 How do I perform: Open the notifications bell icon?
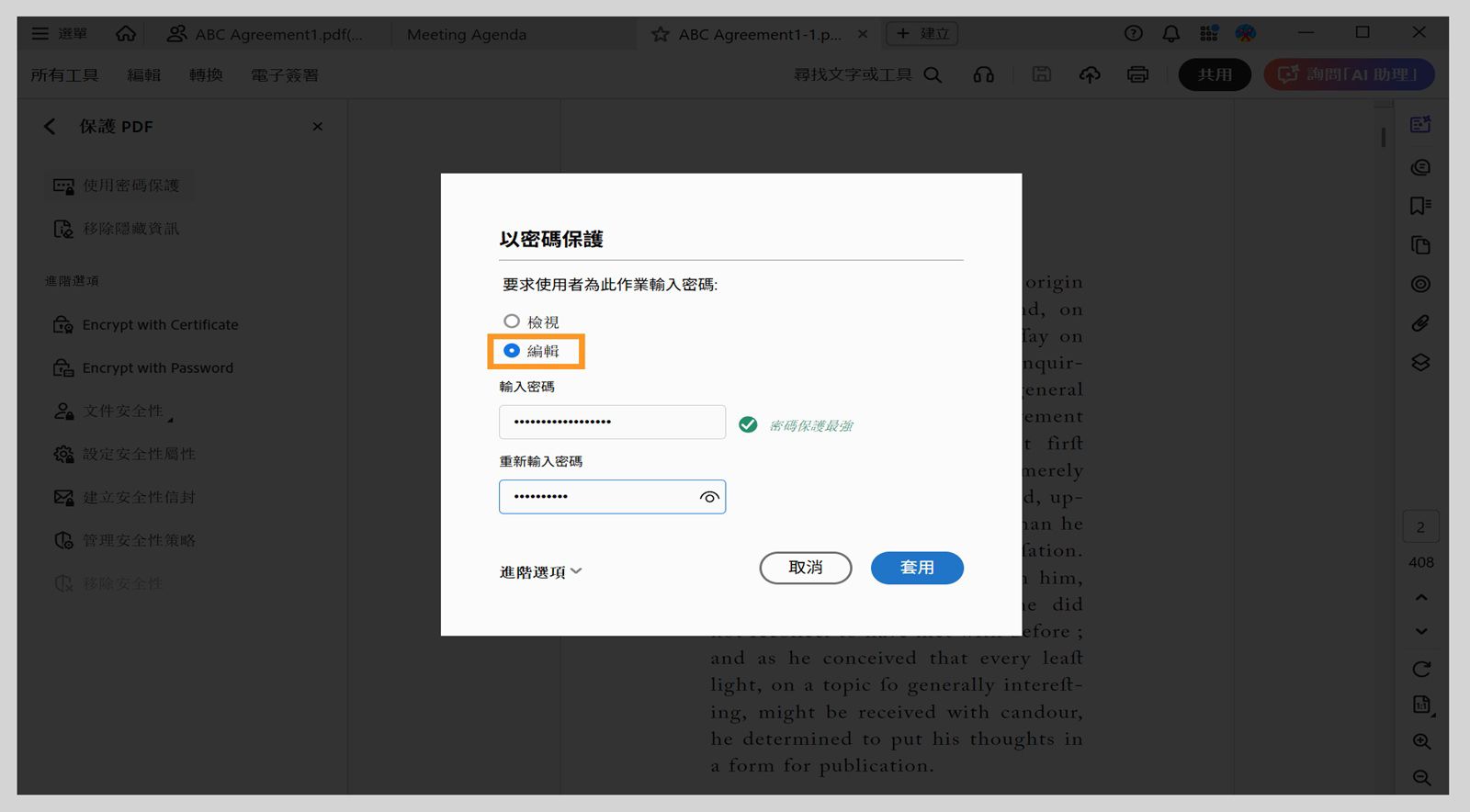[x=1171, y=34]
